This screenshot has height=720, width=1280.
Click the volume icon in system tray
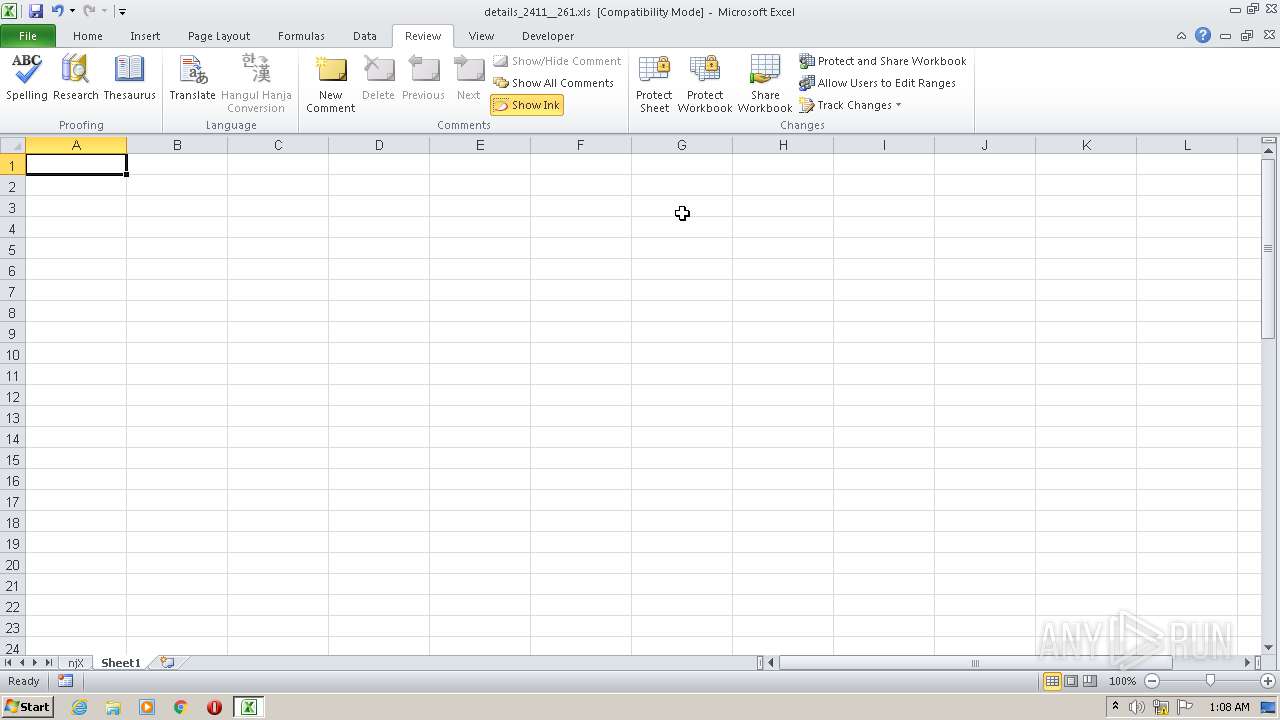tap(1137, 707)
